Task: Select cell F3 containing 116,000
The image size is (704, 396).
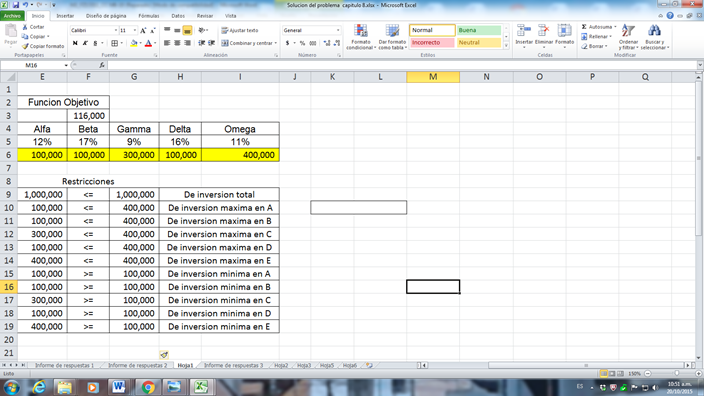Action: (88, 116)
